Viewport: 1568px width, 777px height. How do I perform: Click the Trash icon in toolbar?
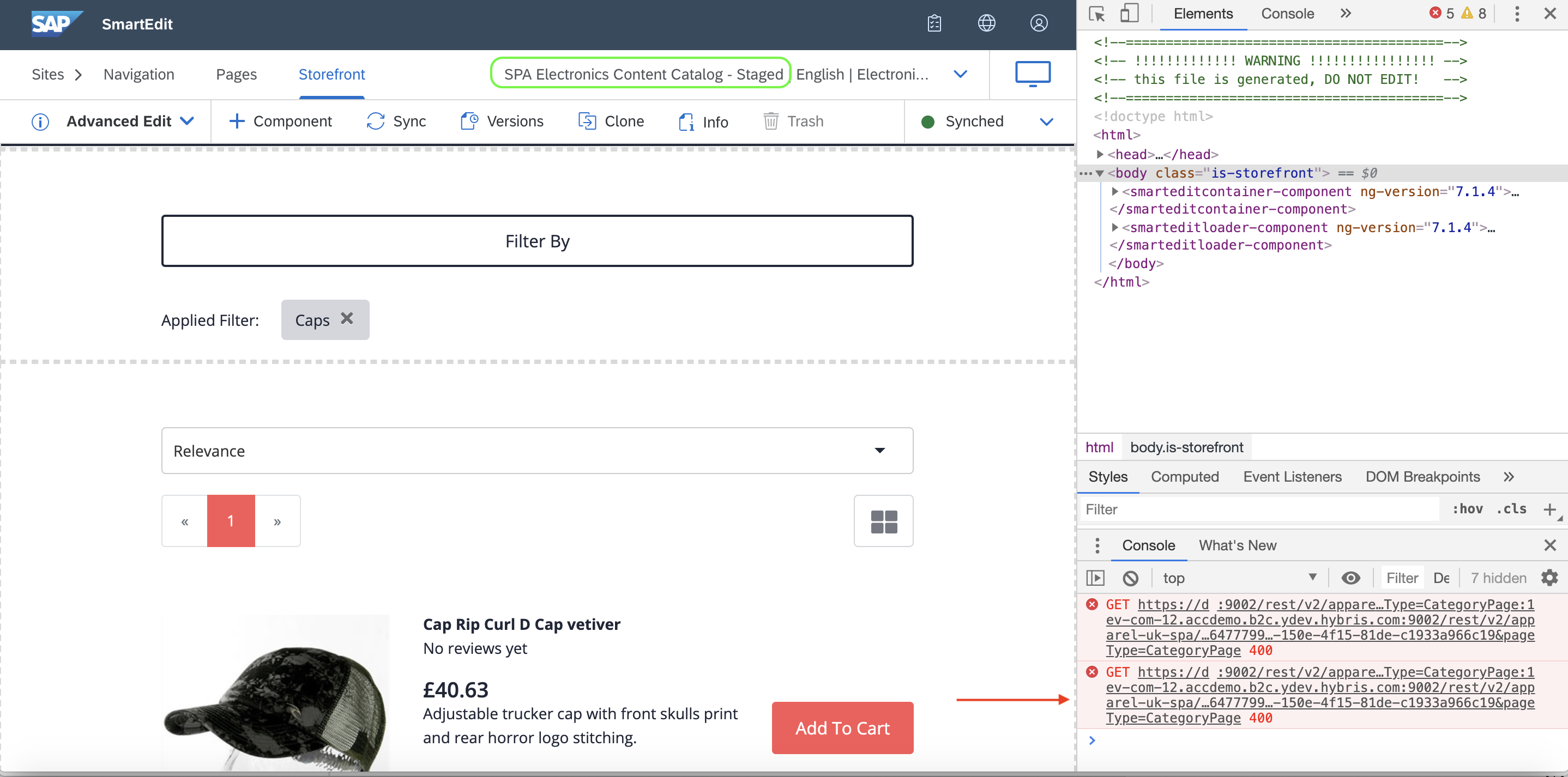[x=770, y=121]
